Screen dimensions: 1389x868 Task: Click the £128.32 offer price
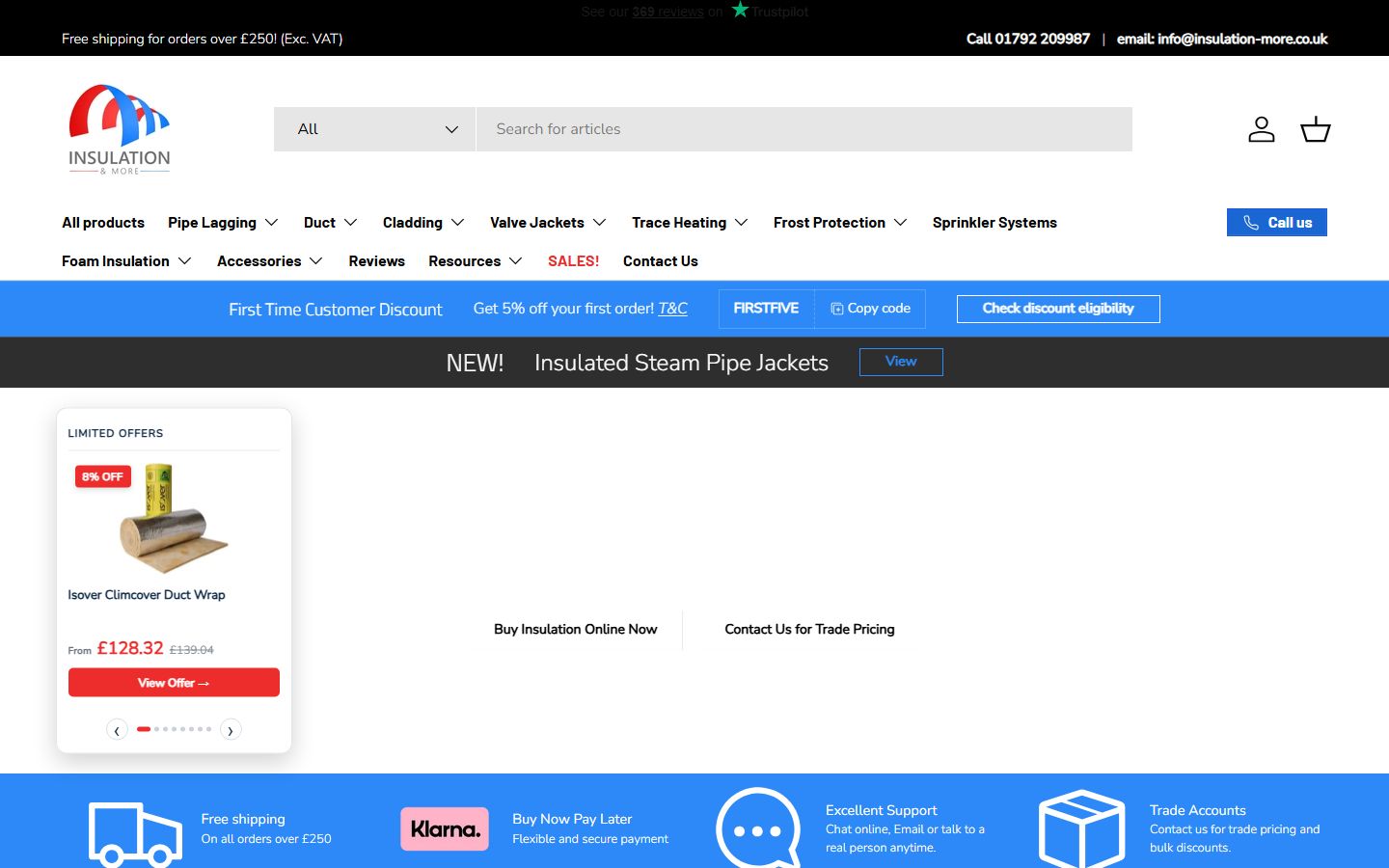(130, 648)
